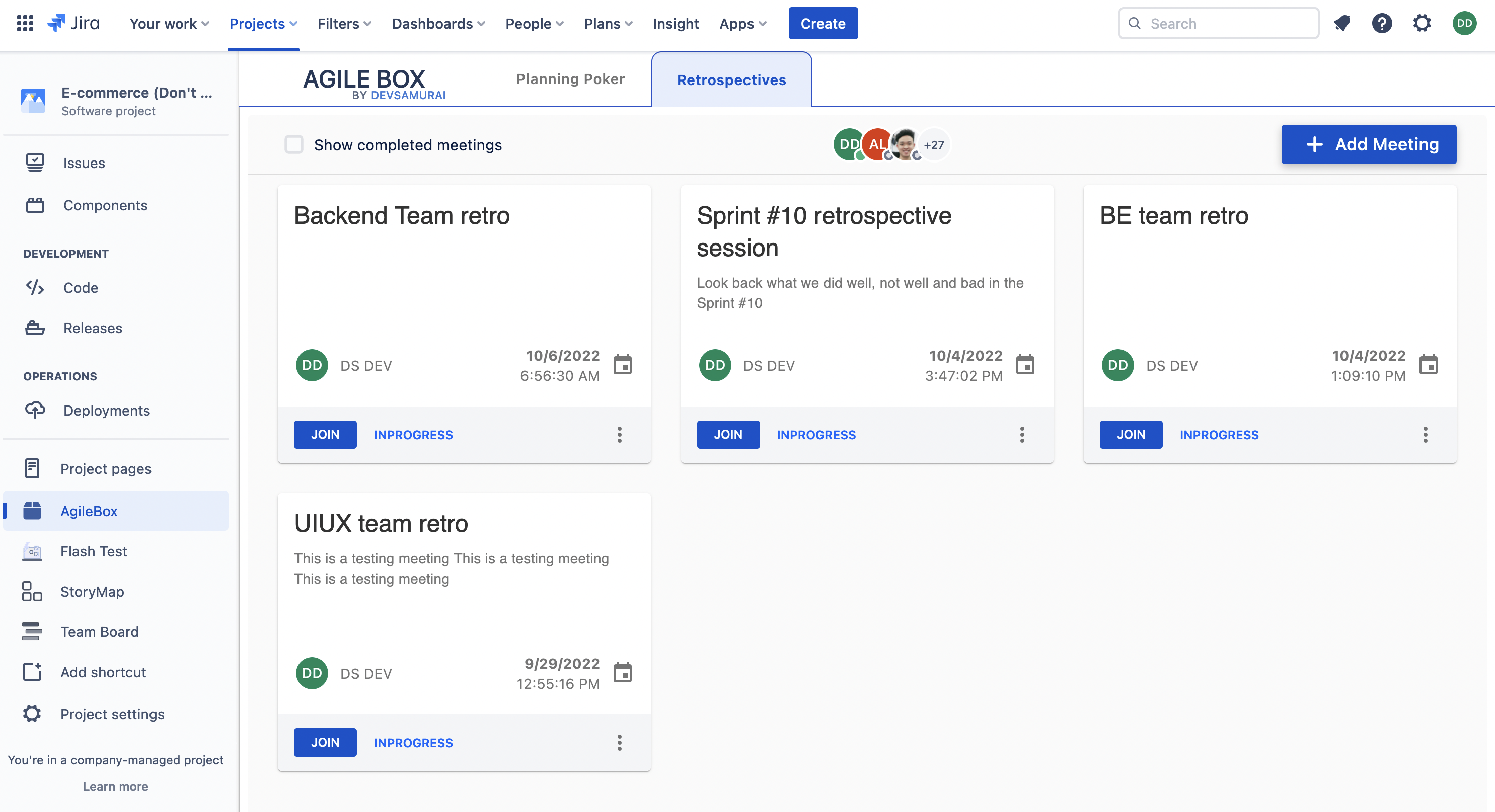
Task: Click the Team Board icon
Action: [33, 631]
